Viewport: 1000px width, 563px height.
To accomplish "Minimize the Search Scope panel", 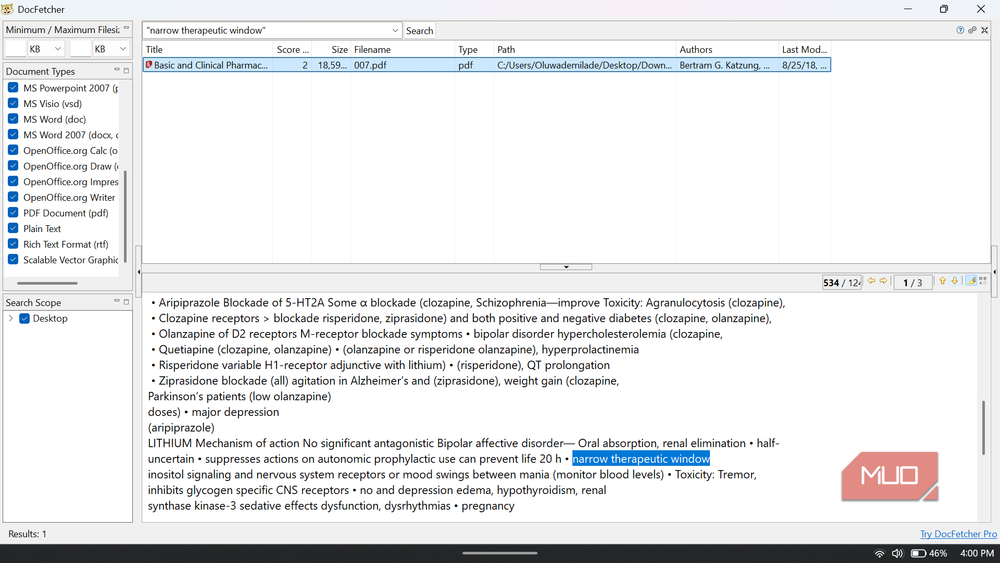I will [117, 301].
